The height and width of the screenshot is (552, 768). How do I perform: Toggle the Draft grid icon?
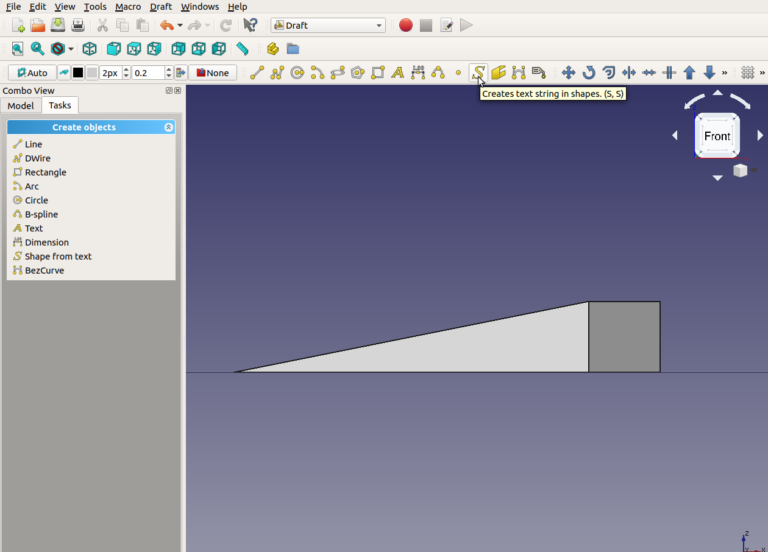747,73
